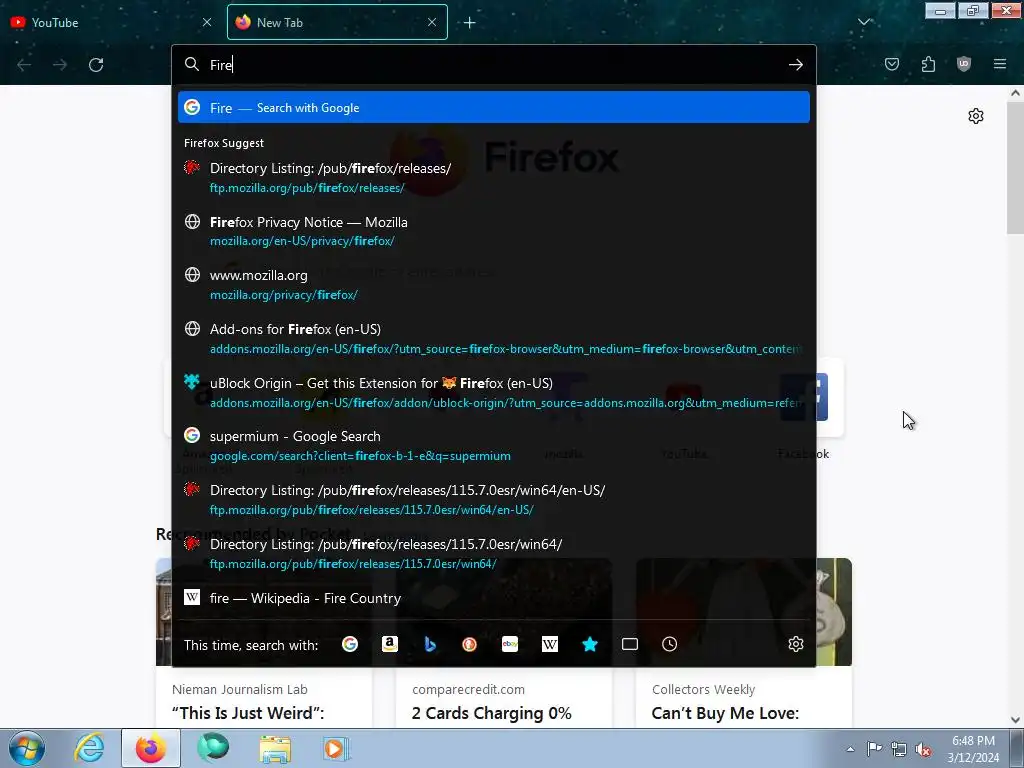Open the Firefox hamburger menu
Screen dimensions: 1024x768
pos(1000,64)
